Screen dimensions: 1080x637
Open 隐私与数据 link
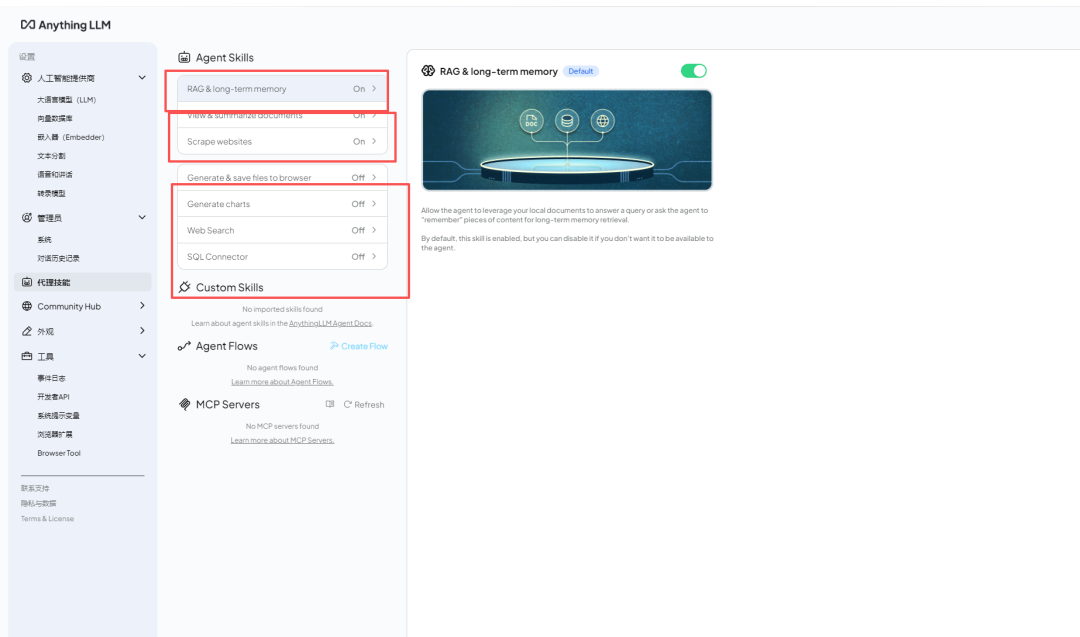pyautogui.click(x=38, y=503)
